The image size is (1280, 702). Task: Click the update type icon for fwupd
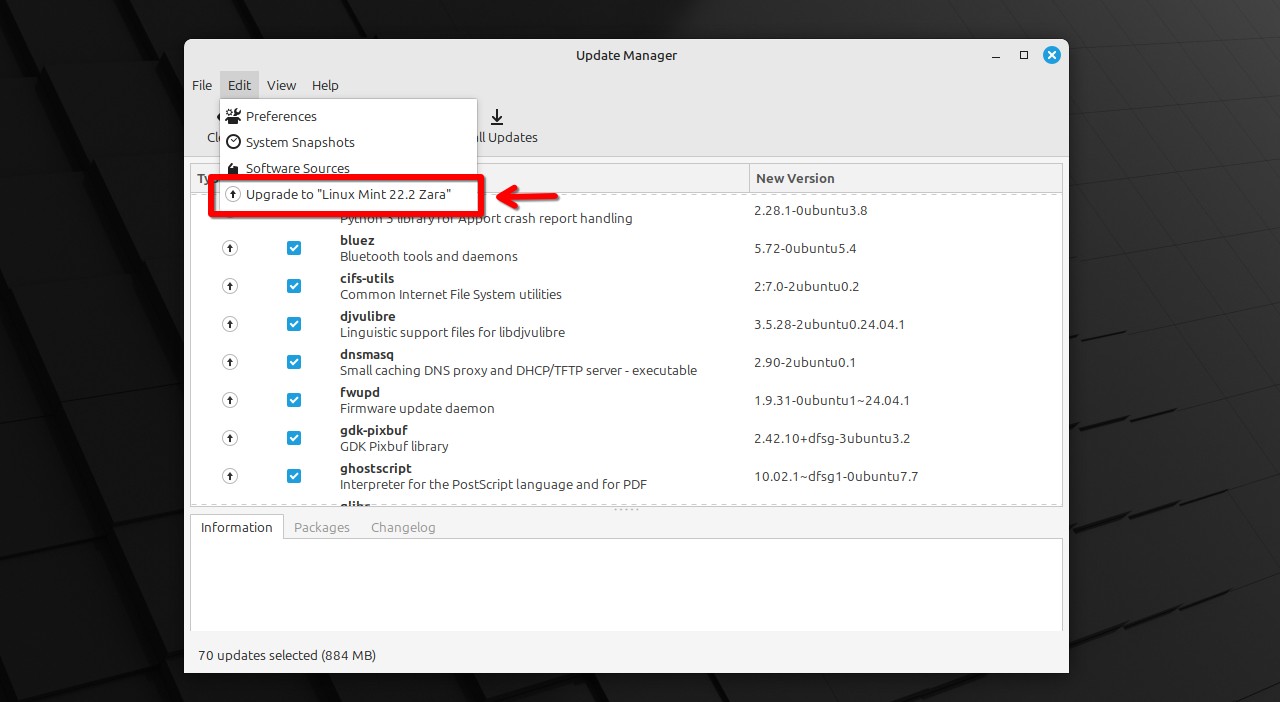pyautogui.click(x=230, y=400)
